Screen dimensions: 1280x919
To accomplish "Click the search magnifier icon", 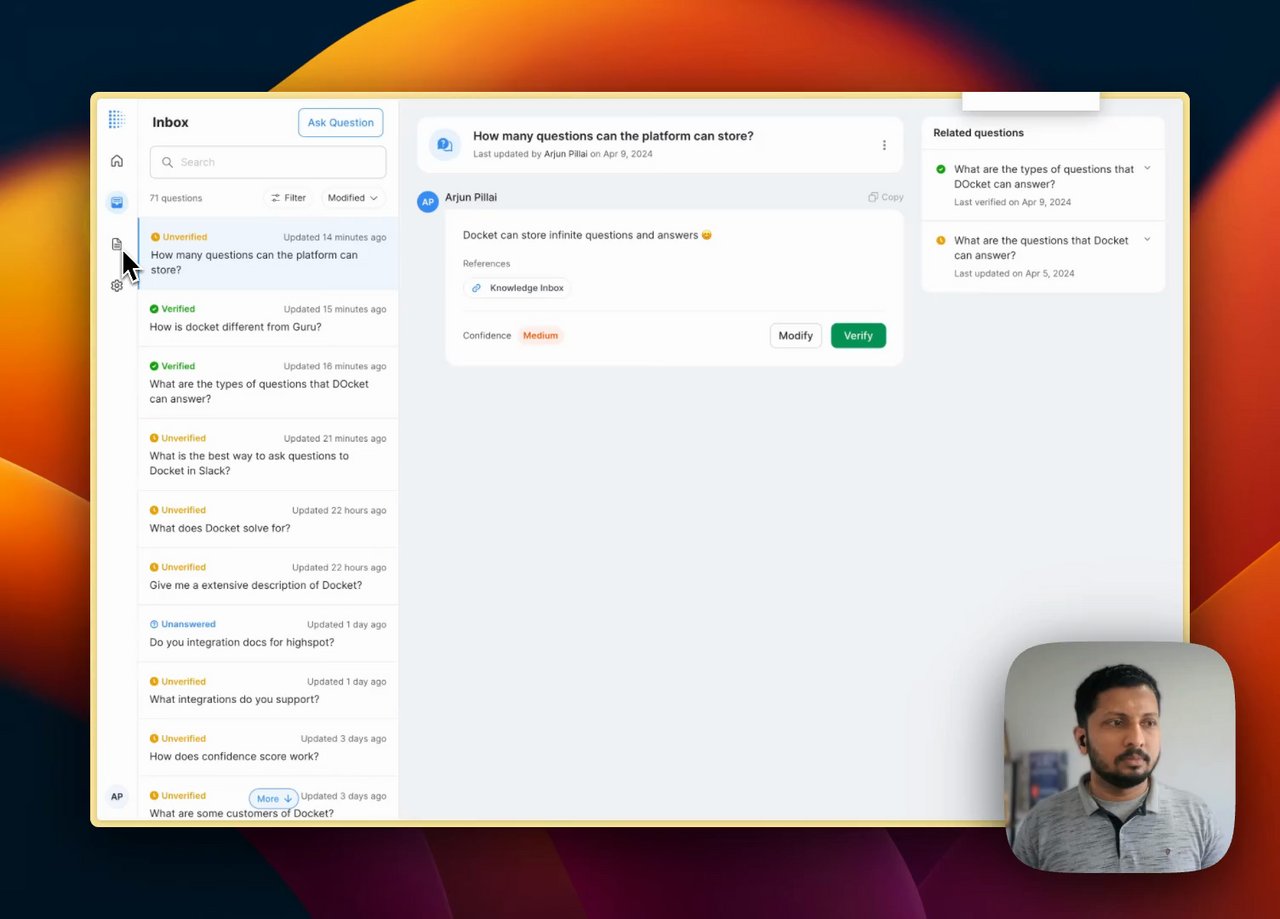I will coord(167,162).
